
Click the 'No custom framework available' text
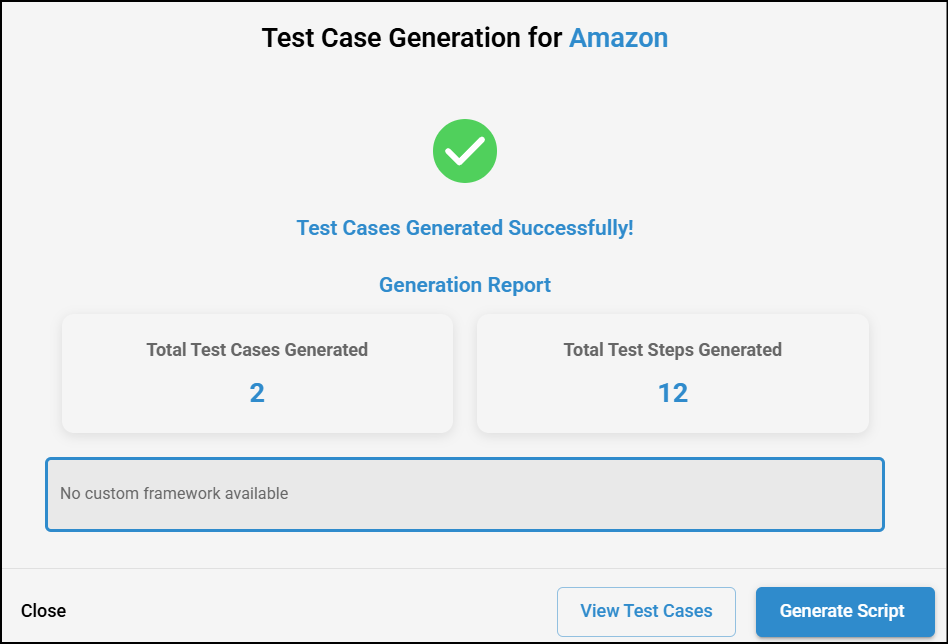coord(174,493)
